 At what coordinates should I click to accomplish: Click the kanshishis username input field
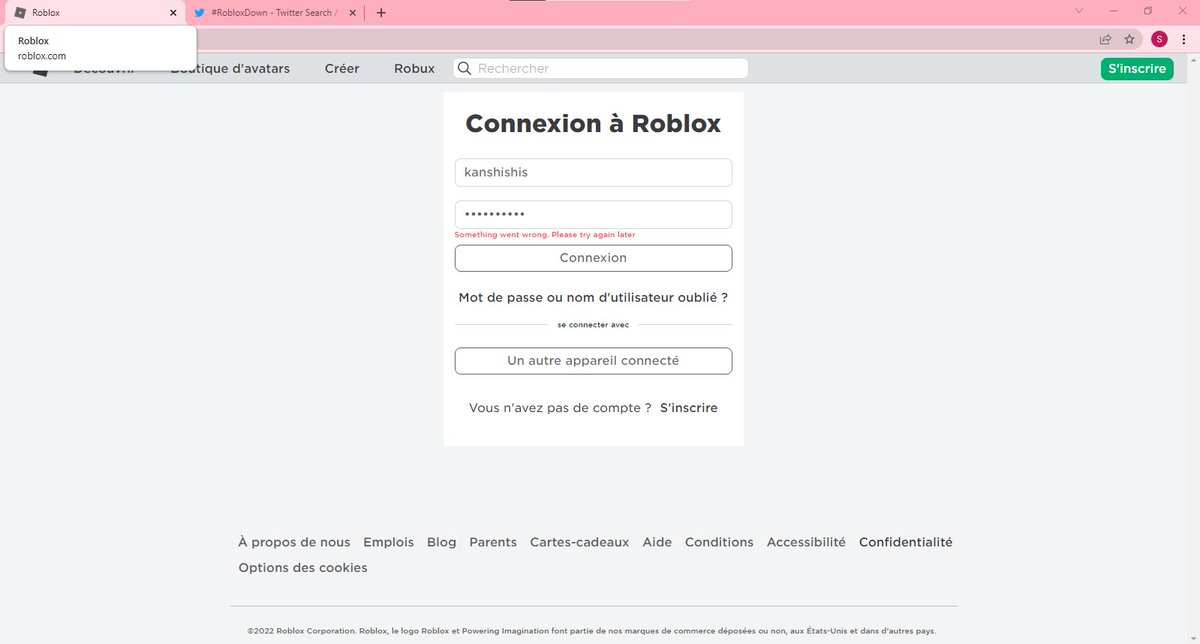[593, 172]
